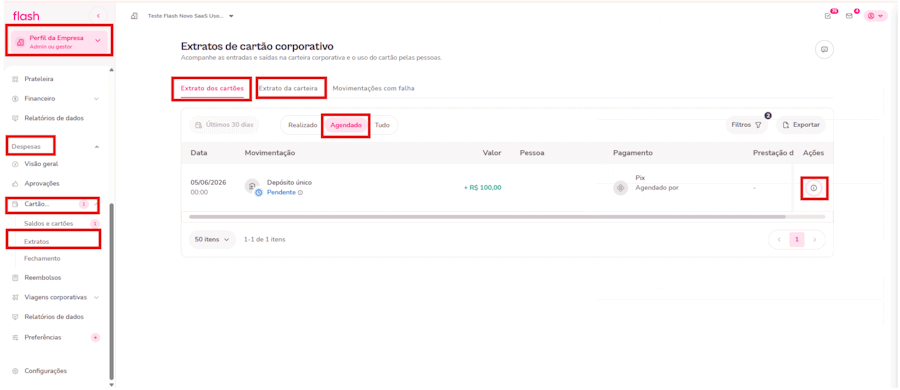The width and height of the screenshot is (900, 390).
Task: Click the Pix payment icon
Action: (x=620, y=188)
